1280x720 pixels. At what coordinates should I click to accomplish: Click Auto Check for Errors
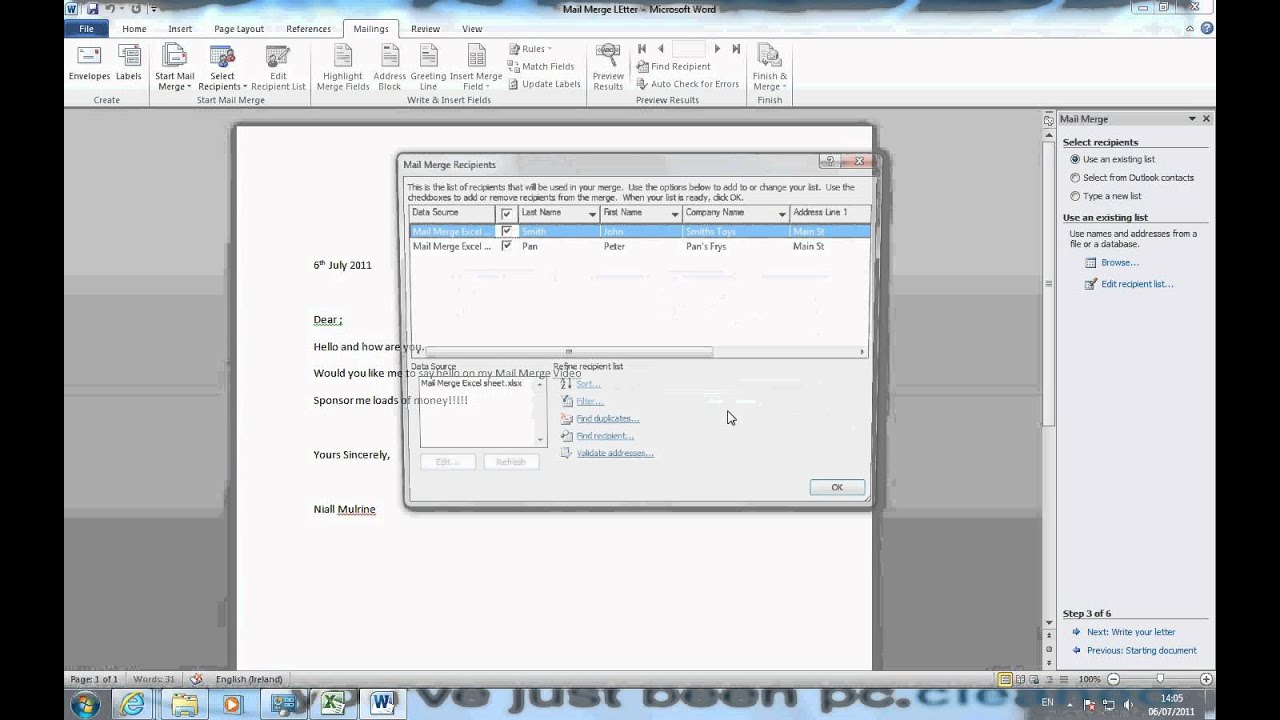pos(687,84)
